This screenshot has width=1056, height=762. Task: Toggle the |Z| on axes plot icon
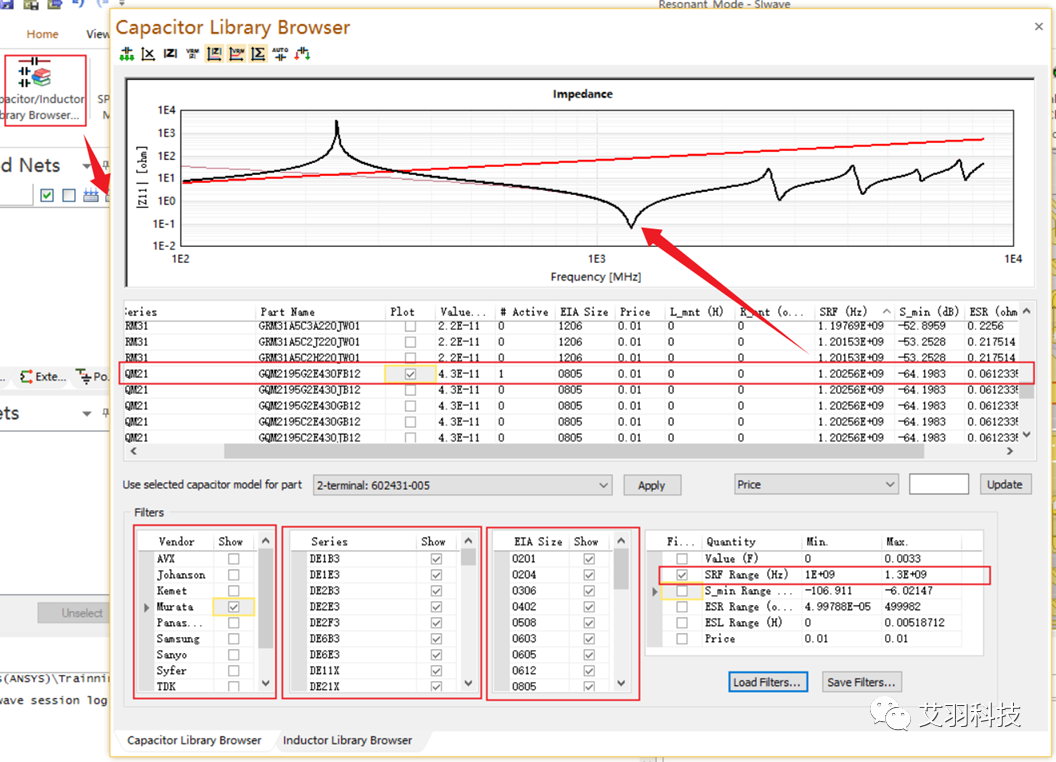(x=214, y=54)
